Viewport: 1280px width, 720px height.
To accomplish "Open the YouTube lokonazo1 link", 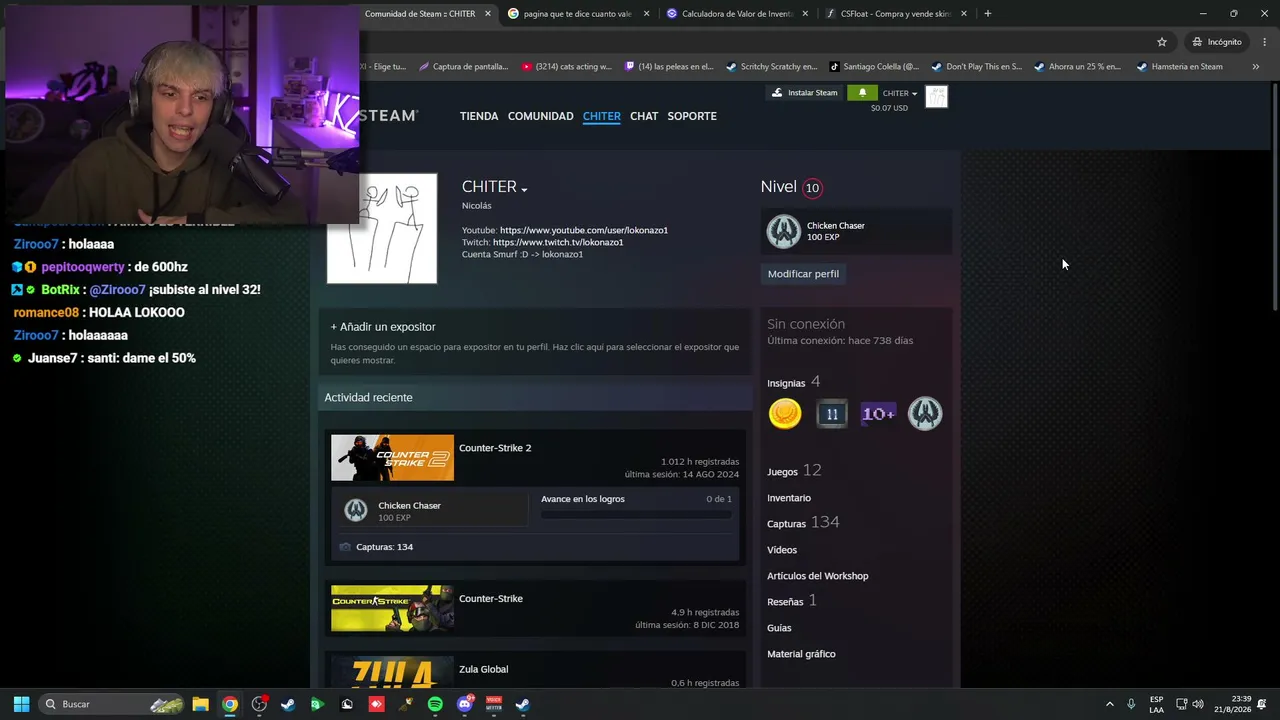I will pyautogui.click(x=584, y=230).
